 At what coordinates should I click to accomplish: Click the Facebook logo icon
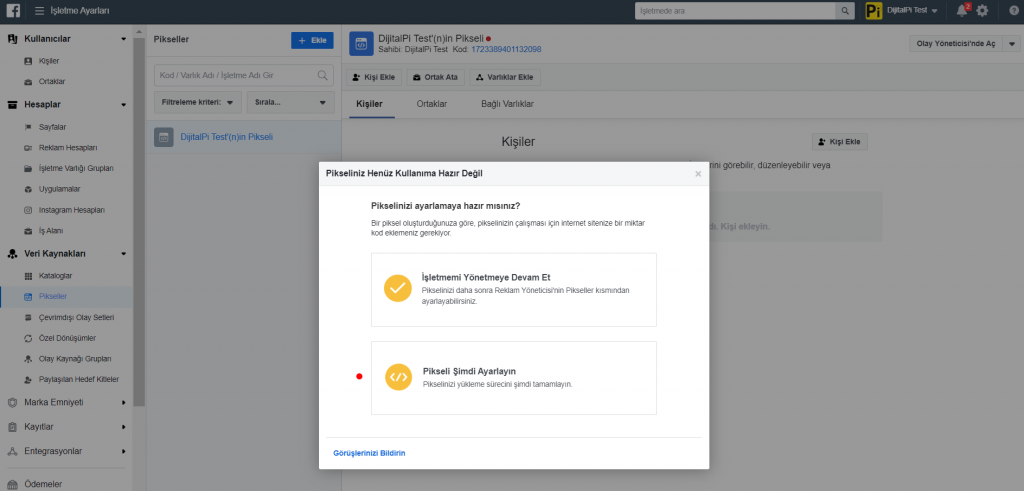12,10
